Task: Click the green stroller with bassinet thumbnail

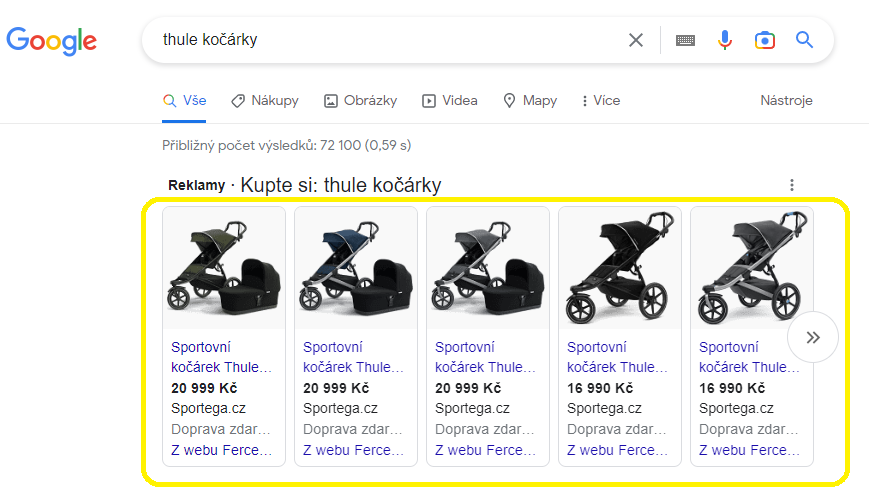Action: click(224, 268)
